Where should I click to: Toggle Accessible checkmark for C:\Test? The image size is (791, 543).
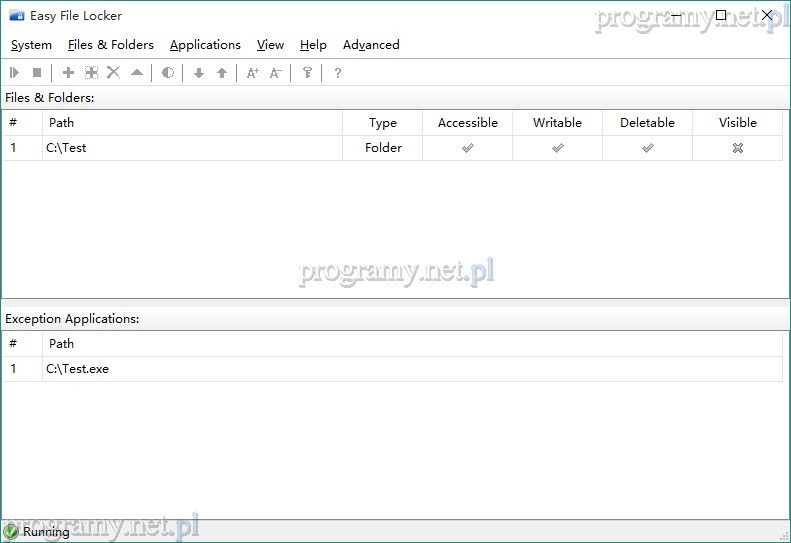[x=467, y=148]
